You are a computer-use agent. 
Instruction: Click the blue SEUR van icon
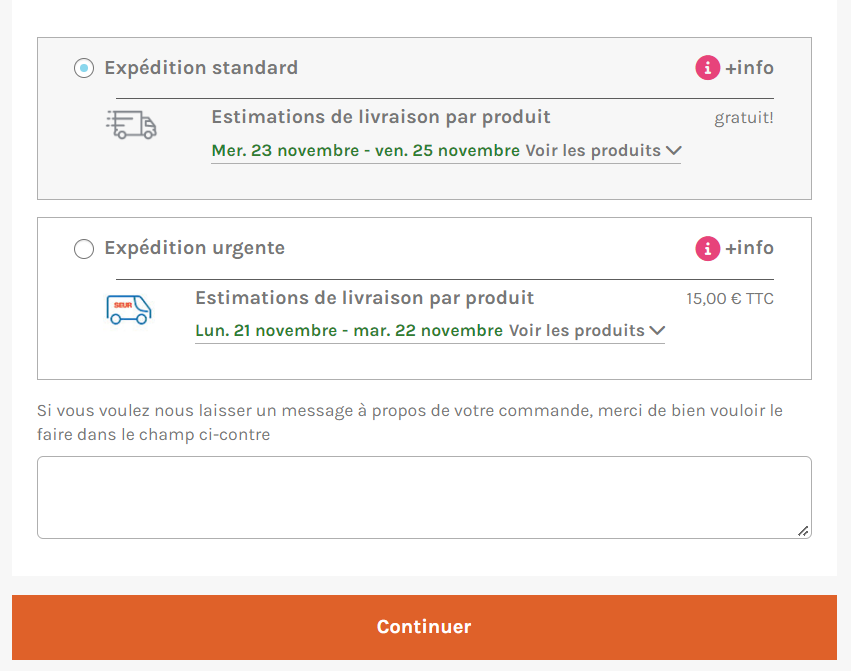(x=129, y=309)
